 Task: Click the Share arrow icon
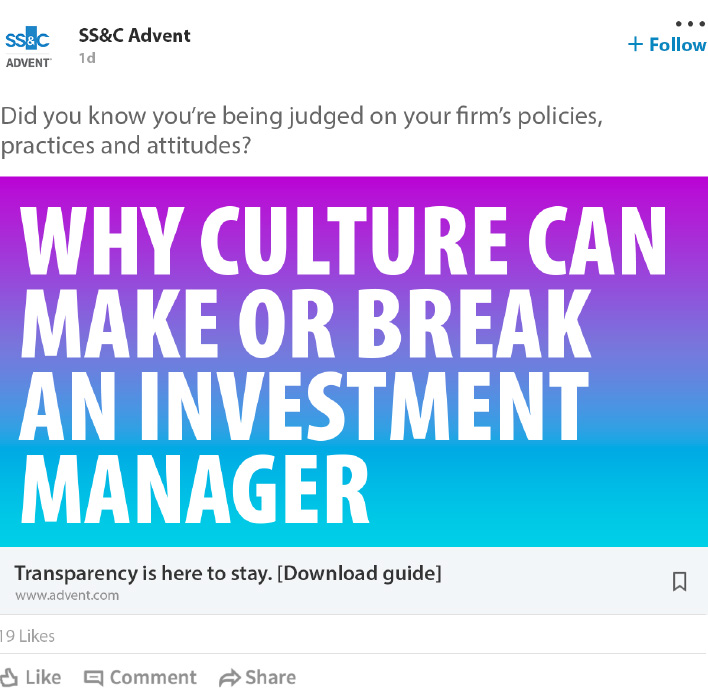pyautogui.click(x=230, y=678)
